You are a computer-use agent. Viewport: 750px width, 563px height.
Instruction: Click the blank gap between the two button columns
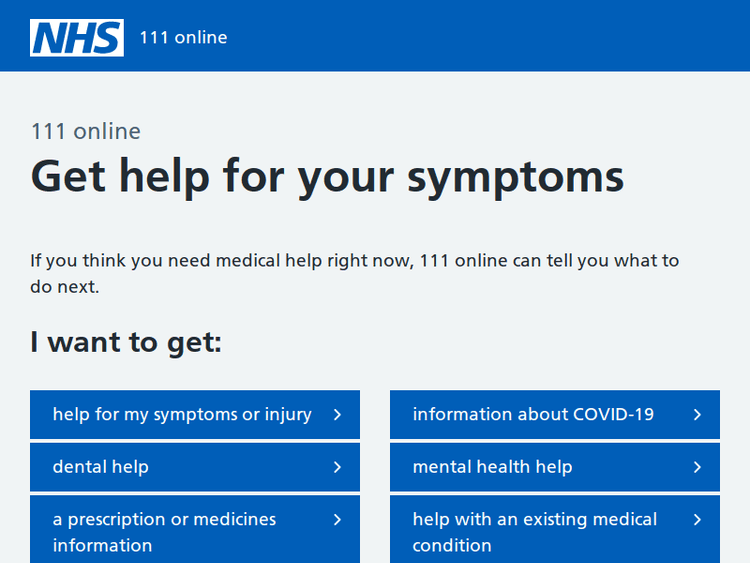(375, 467)
